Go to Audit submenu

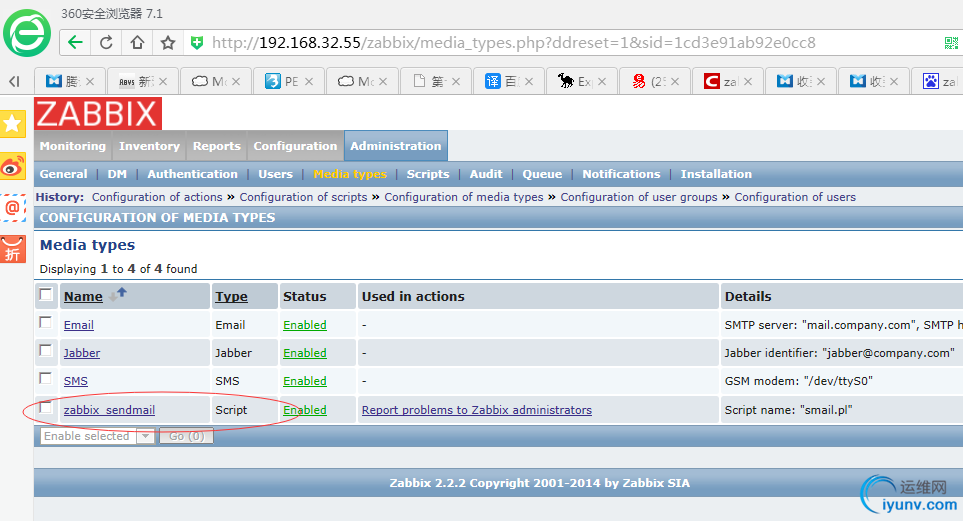486,174
